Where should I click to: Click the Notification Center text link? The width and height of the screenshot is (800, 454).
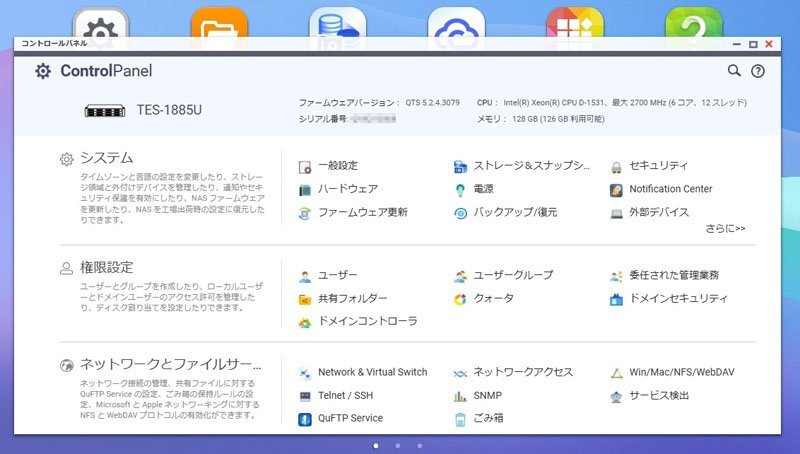tap(670, 189)
